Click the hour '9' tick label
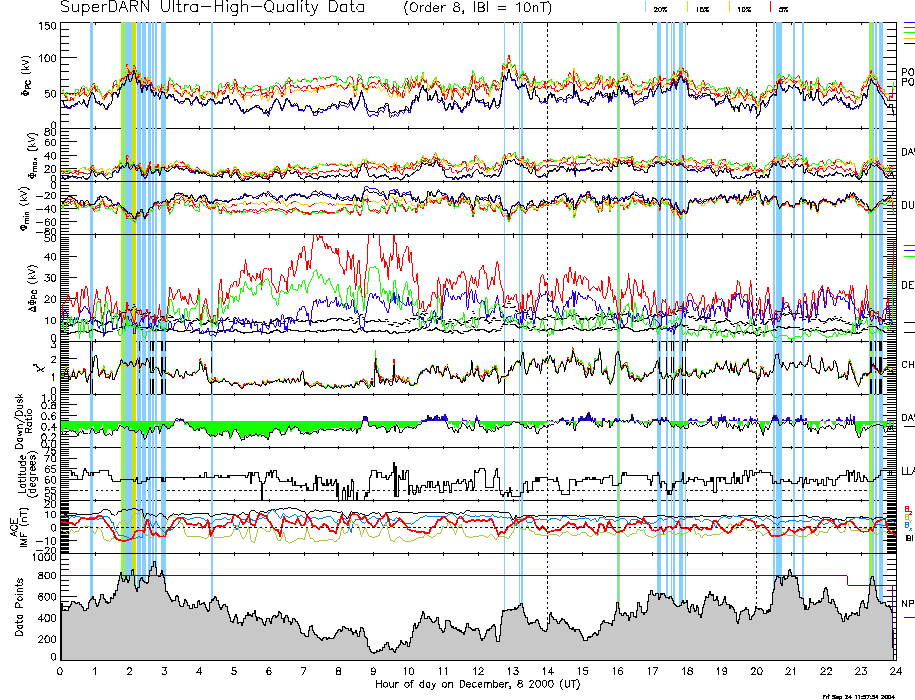 (373, 671)
